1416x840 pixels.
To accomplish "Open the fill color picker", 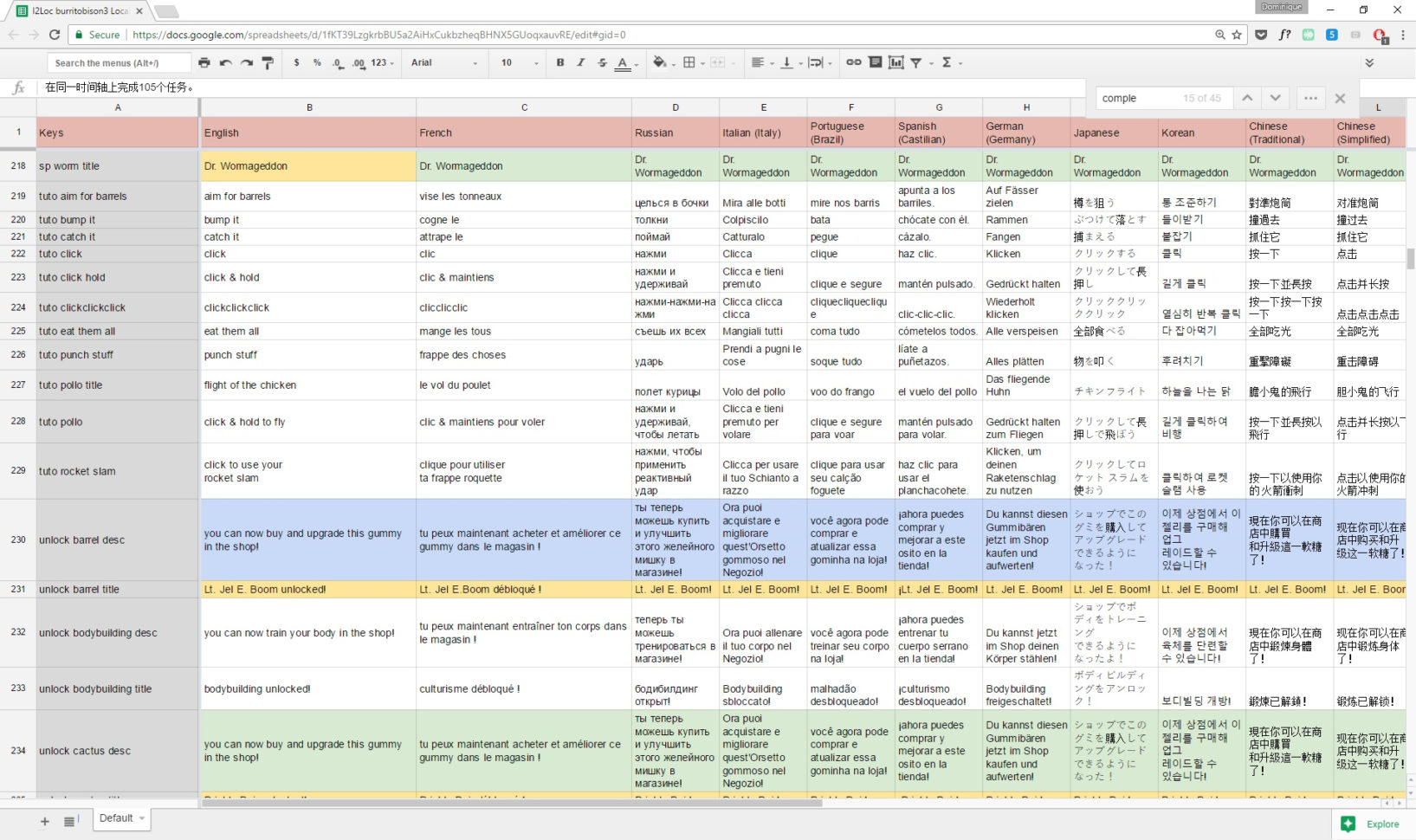I will pyautogui.click(x=659, y=62).
